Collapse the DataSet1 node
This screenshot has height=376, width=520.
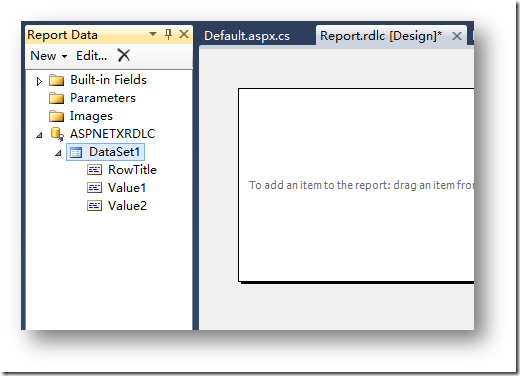pyautogui.click(x=58, y=153)
